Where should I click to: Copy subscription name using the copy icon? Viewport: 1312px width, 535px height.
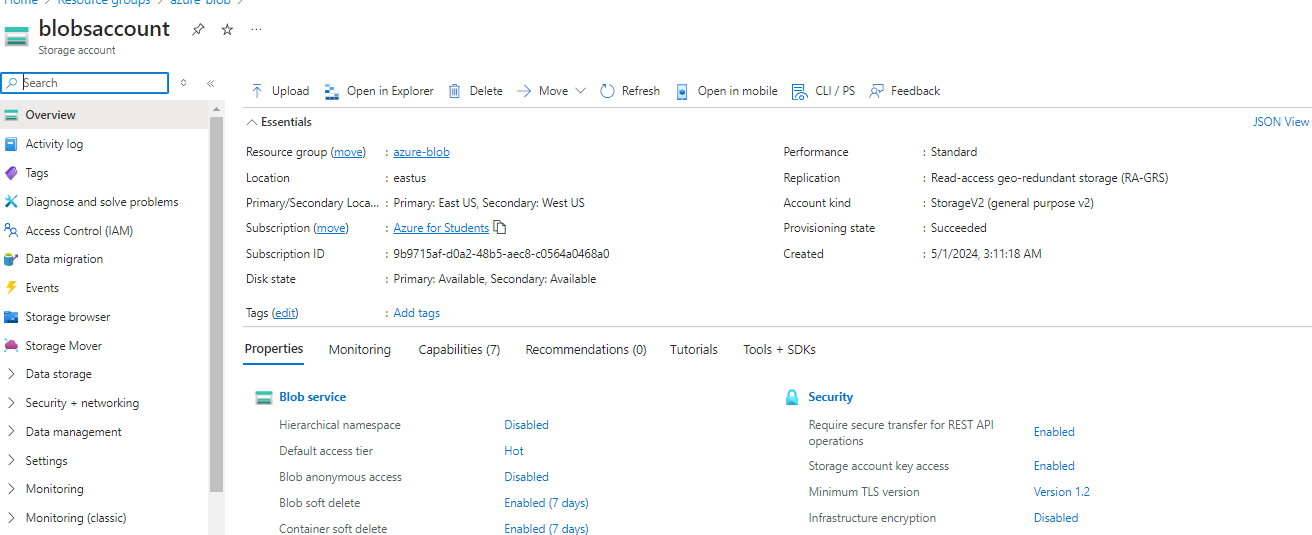[x=500, y=227]
